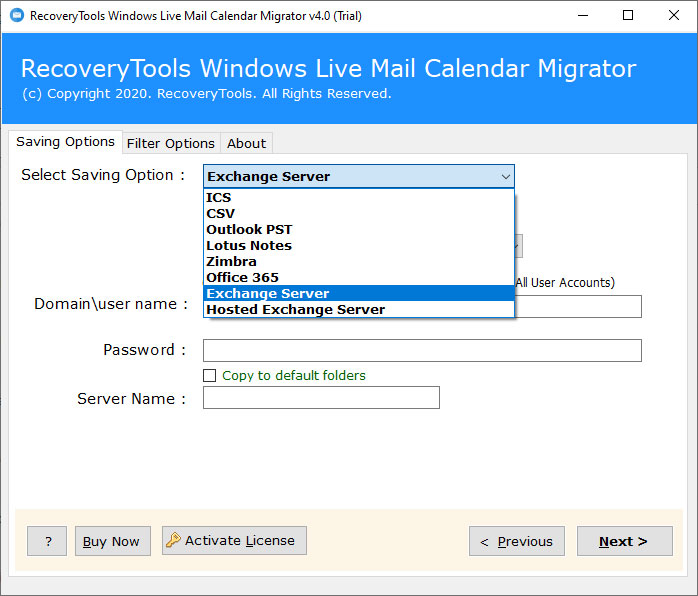Click the RecoveryTools app icon in title bar
Image resolution: width=698 pixels, height=596 pixels.
coord(17,16)
